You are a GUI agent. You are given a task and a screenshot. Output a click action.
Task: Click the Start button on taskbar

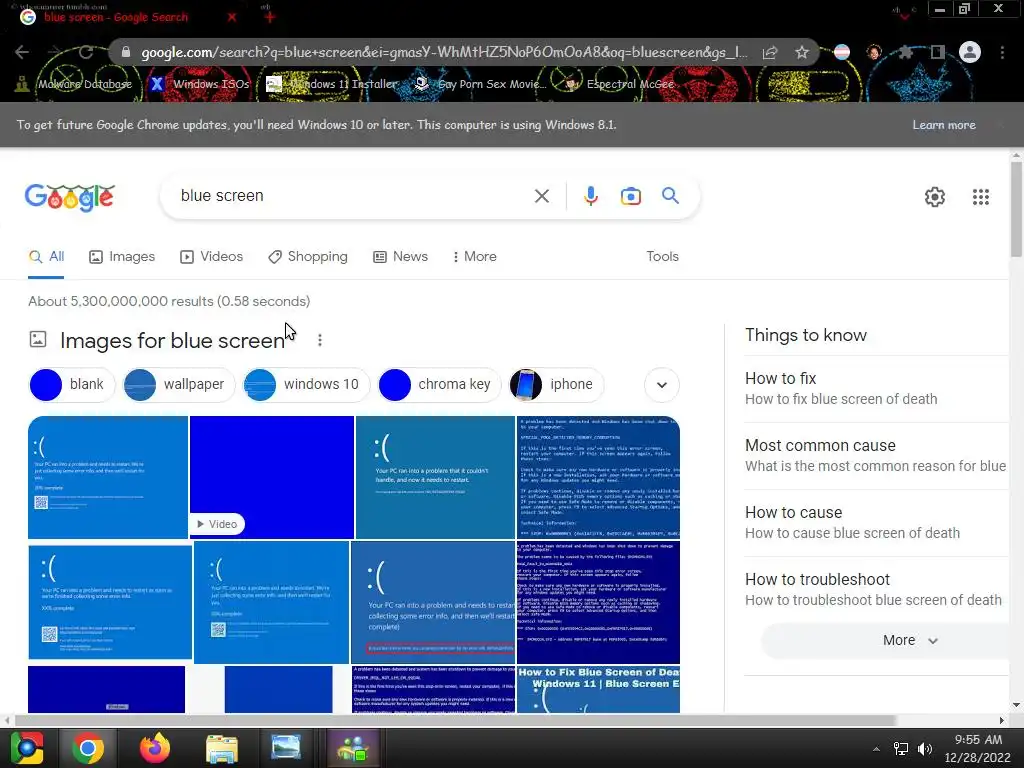27,748
